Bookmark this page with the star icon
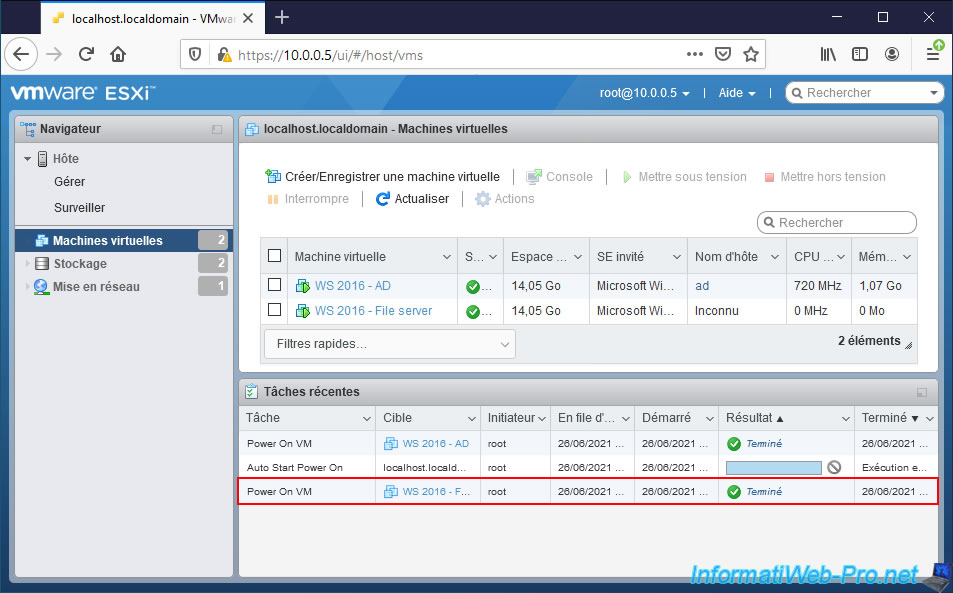953x593 pixels. [751, 54]
